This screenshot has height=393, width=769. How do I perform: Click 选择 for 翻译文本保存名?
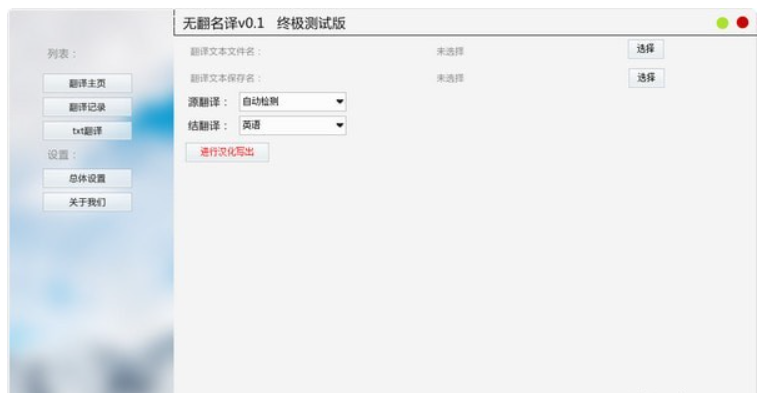point(646,78)
